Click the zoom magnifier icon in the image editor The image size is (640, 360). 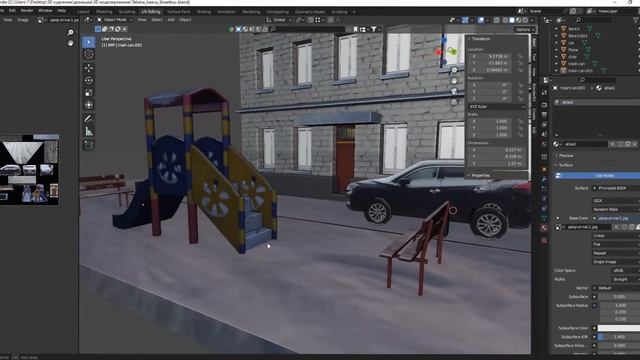(x=71, y=32)
